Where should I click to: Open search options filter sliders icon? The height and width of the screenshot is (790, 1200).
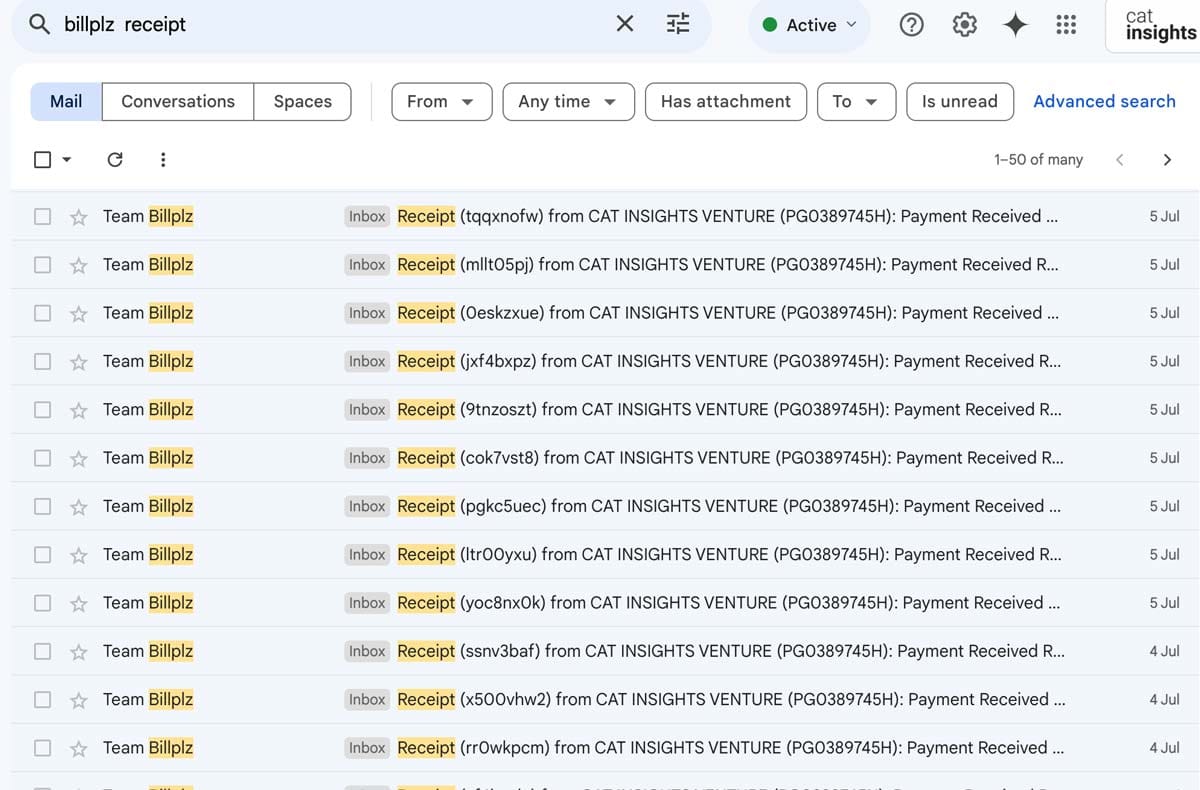tap(678, 24)
